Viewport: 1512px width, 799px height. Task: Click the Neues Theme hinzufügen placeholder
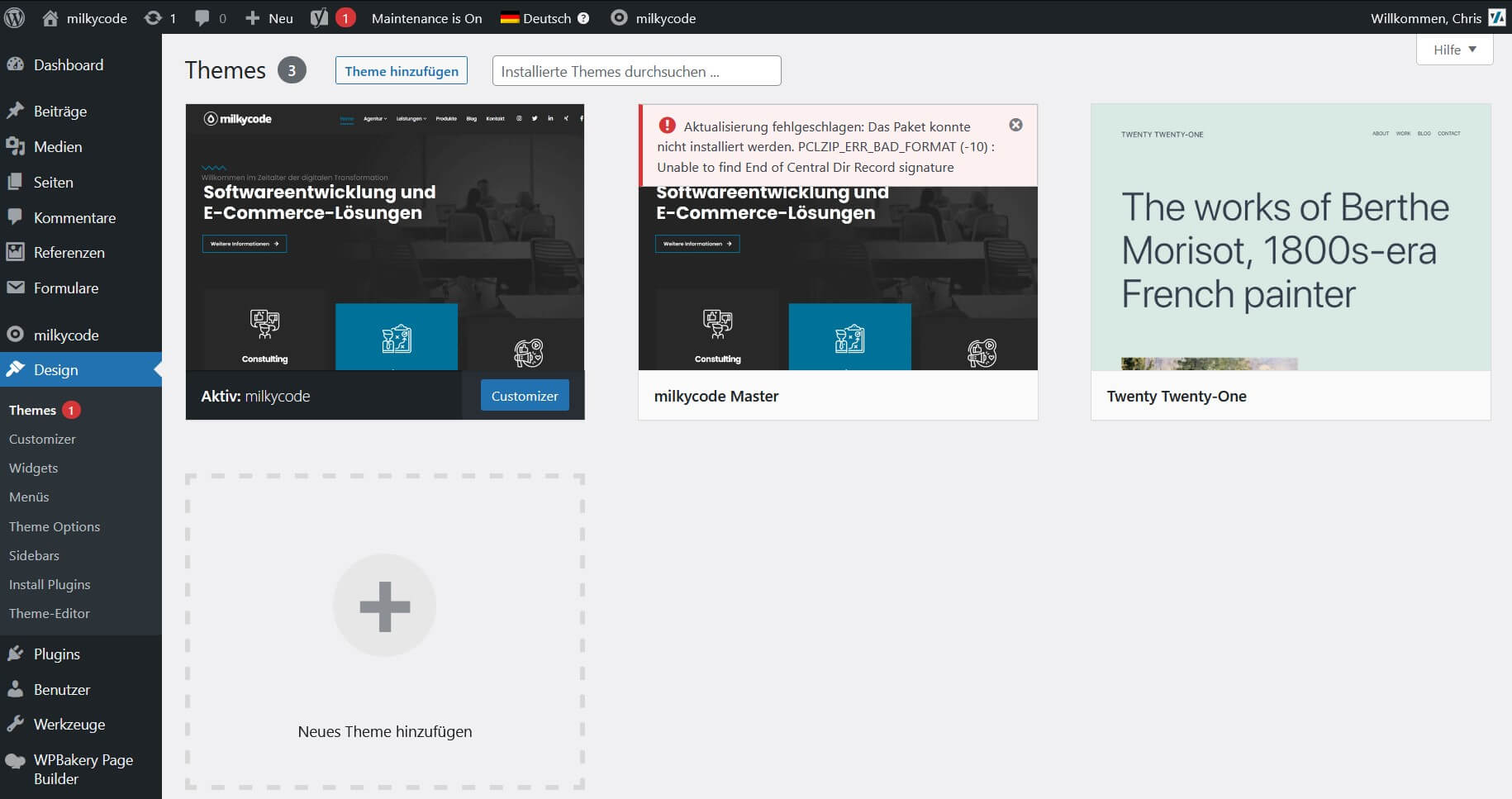pyautogui.click(x=385, y=632)
